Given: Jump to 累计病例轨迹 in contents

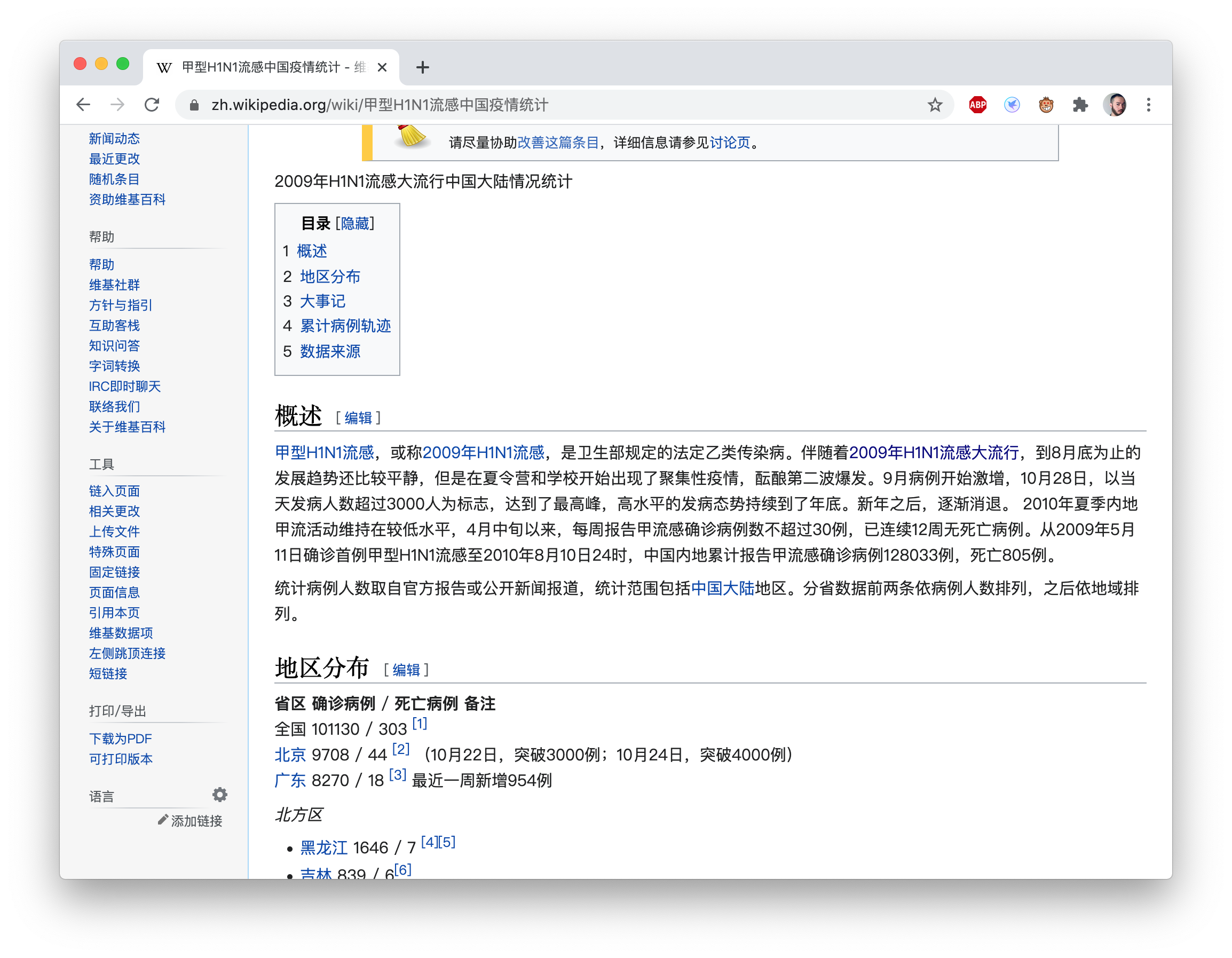Looking at the screenshot, I should (345, 326).
